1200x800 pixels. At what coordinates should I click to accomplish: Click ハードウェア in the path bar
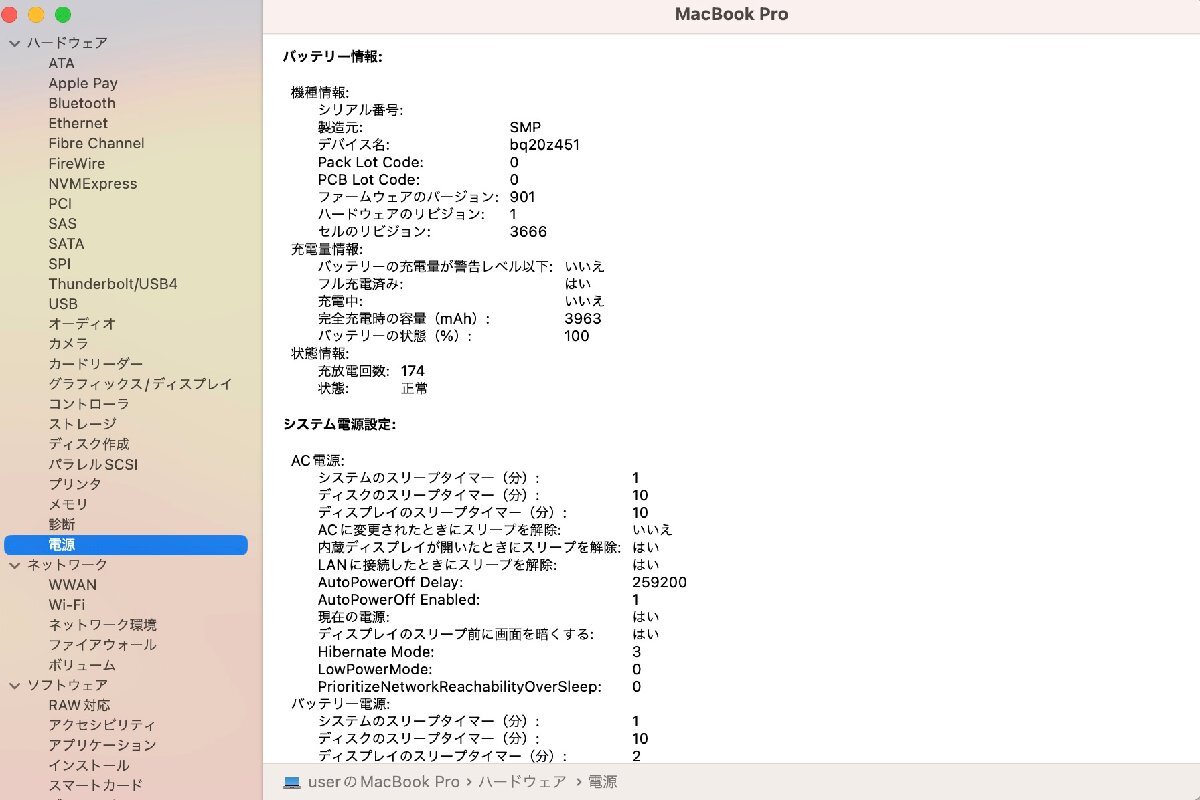tap(522, 782)
